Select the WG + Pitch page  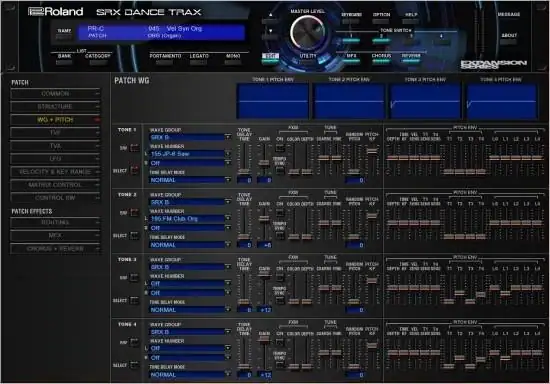coord(55,120)
